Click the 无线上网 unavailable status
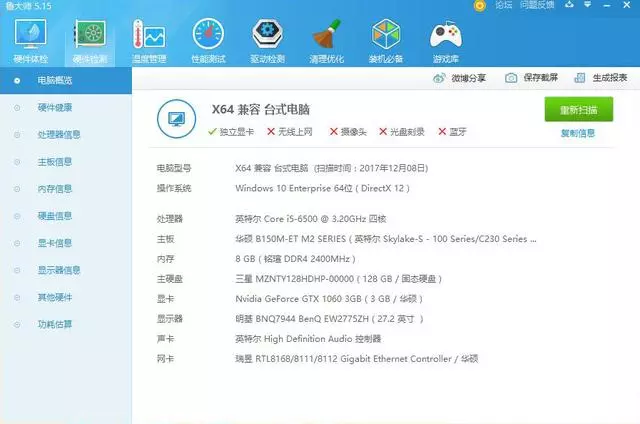This screenshot has height=424, width=640. 290,132
